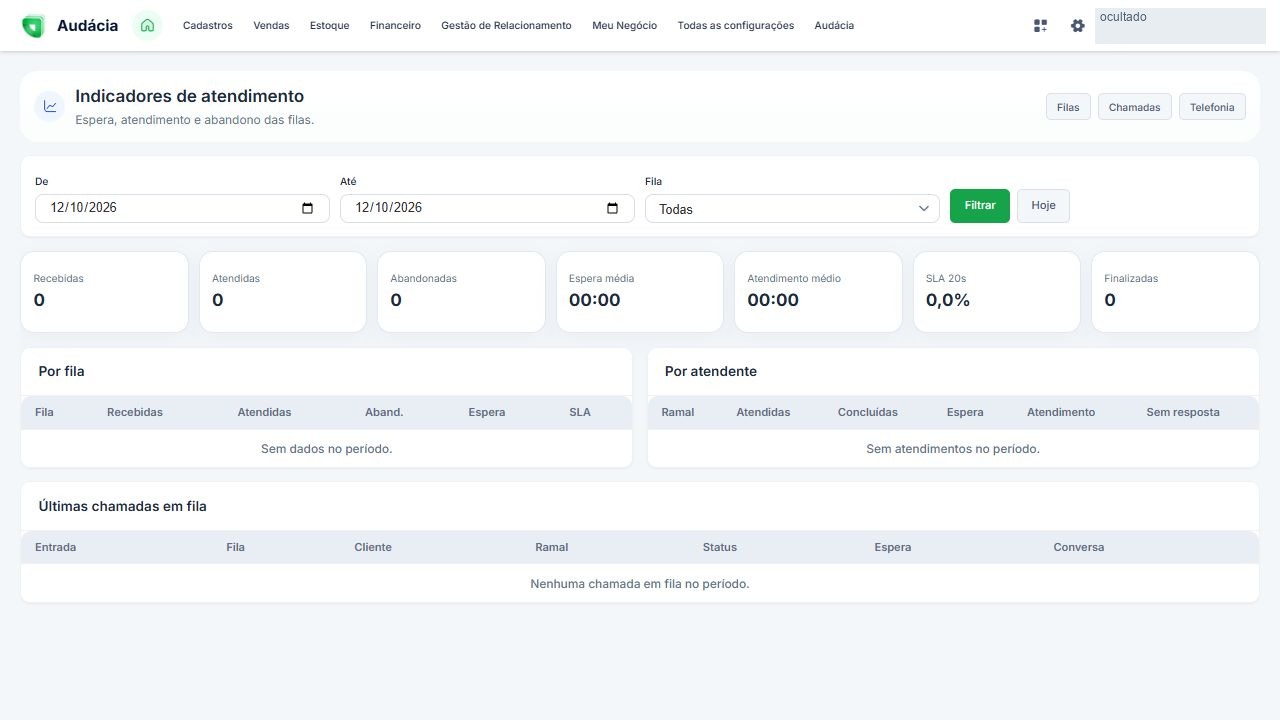Click the Concluídas column header in Por atendente
The height and width of the screenshot is (720, 1280).
tap(868, 412)
